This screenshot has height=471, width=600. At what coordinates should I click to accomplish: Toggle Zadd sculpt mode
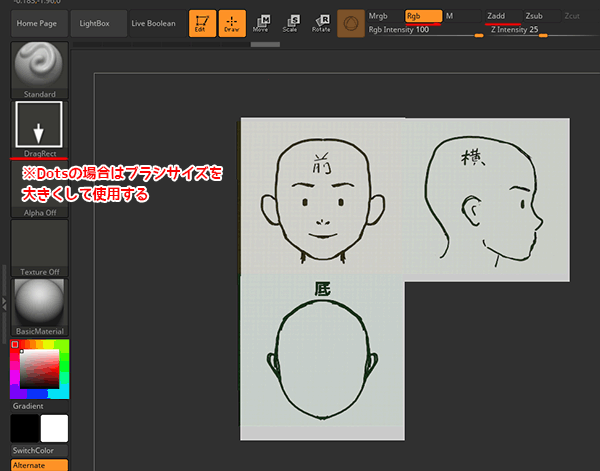pyautogui.click(x=500, y=16)
